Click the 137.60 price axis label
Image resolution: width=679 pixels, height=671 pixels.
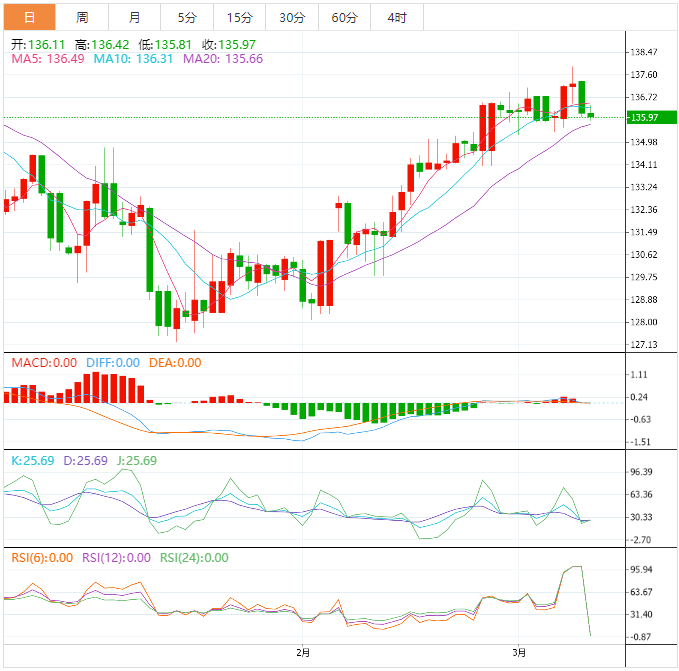(643, 74)
